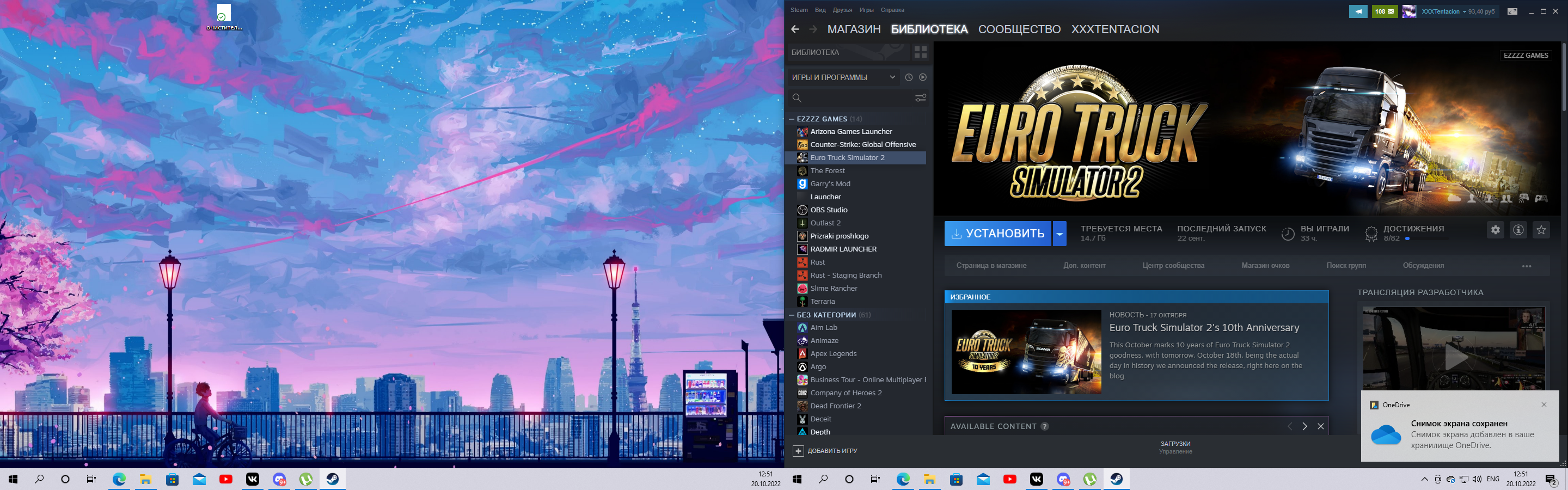Viewport: 1568px width, 490px height.
Task: Open the Вид menu
Action: [x=820, y=10]
